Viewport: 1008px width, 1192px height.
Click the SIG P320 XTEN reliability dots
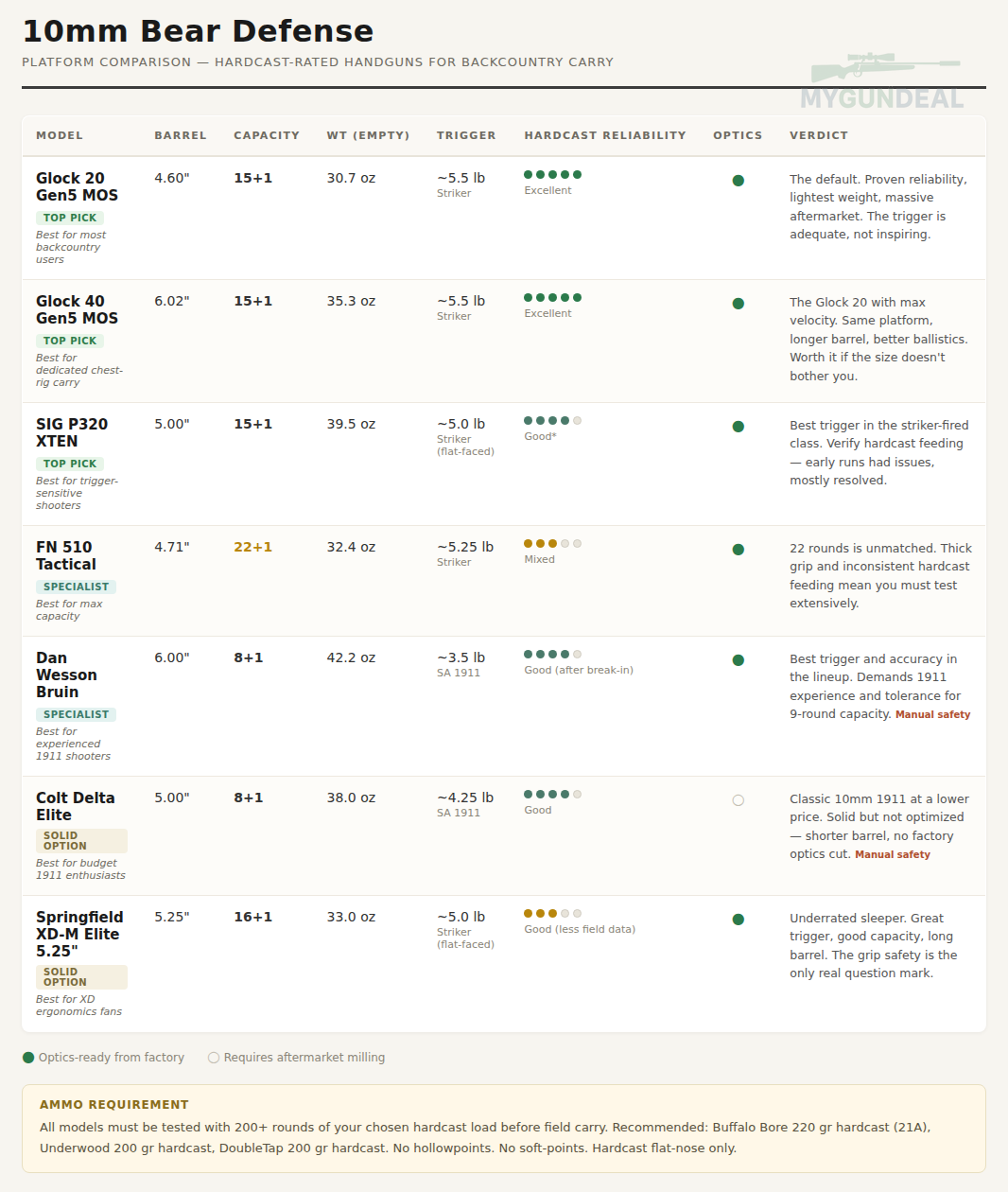[553, 421]
